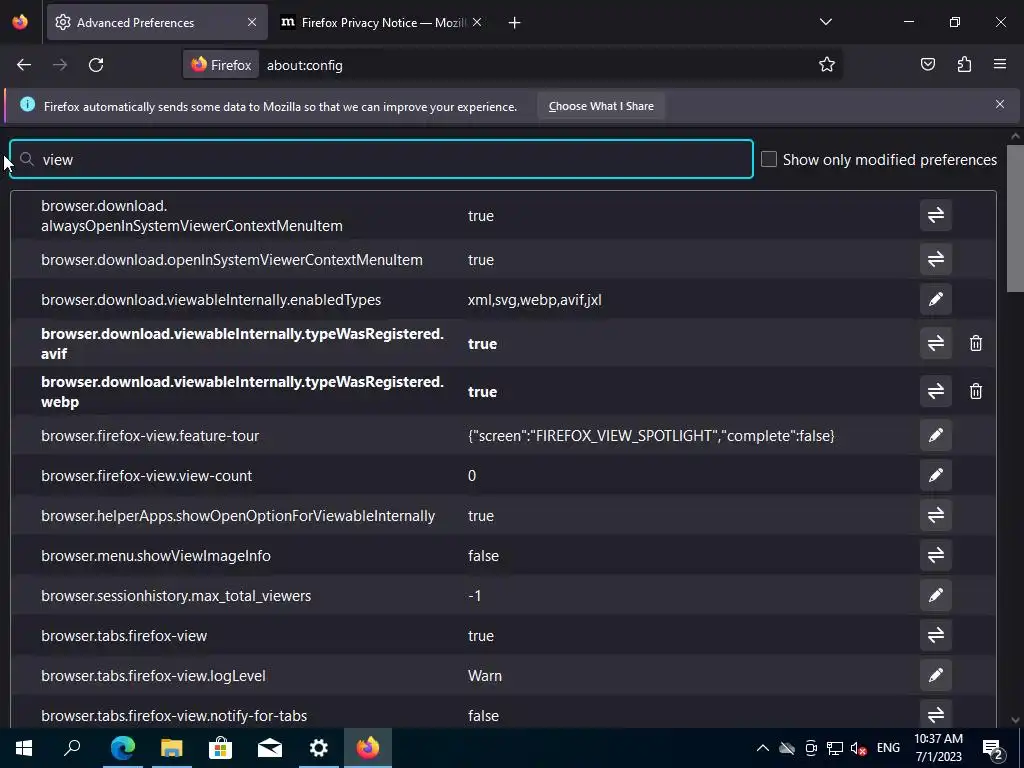Toggle browser.tabs.firefox-view preference

click(935, 635)
